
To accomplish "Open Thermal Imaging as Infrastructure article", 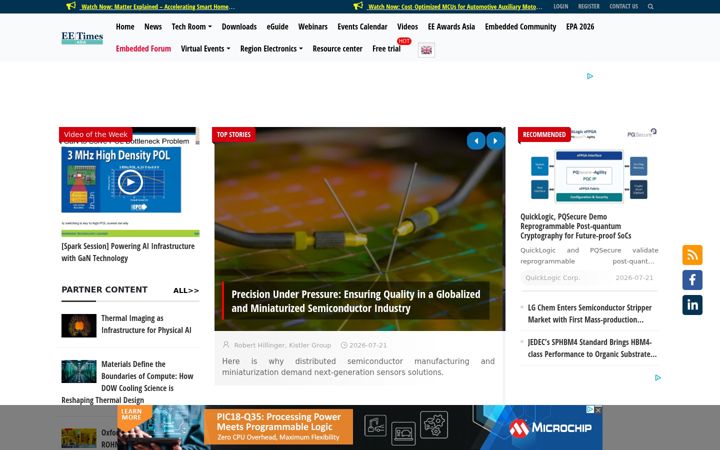I will [146, 324].
